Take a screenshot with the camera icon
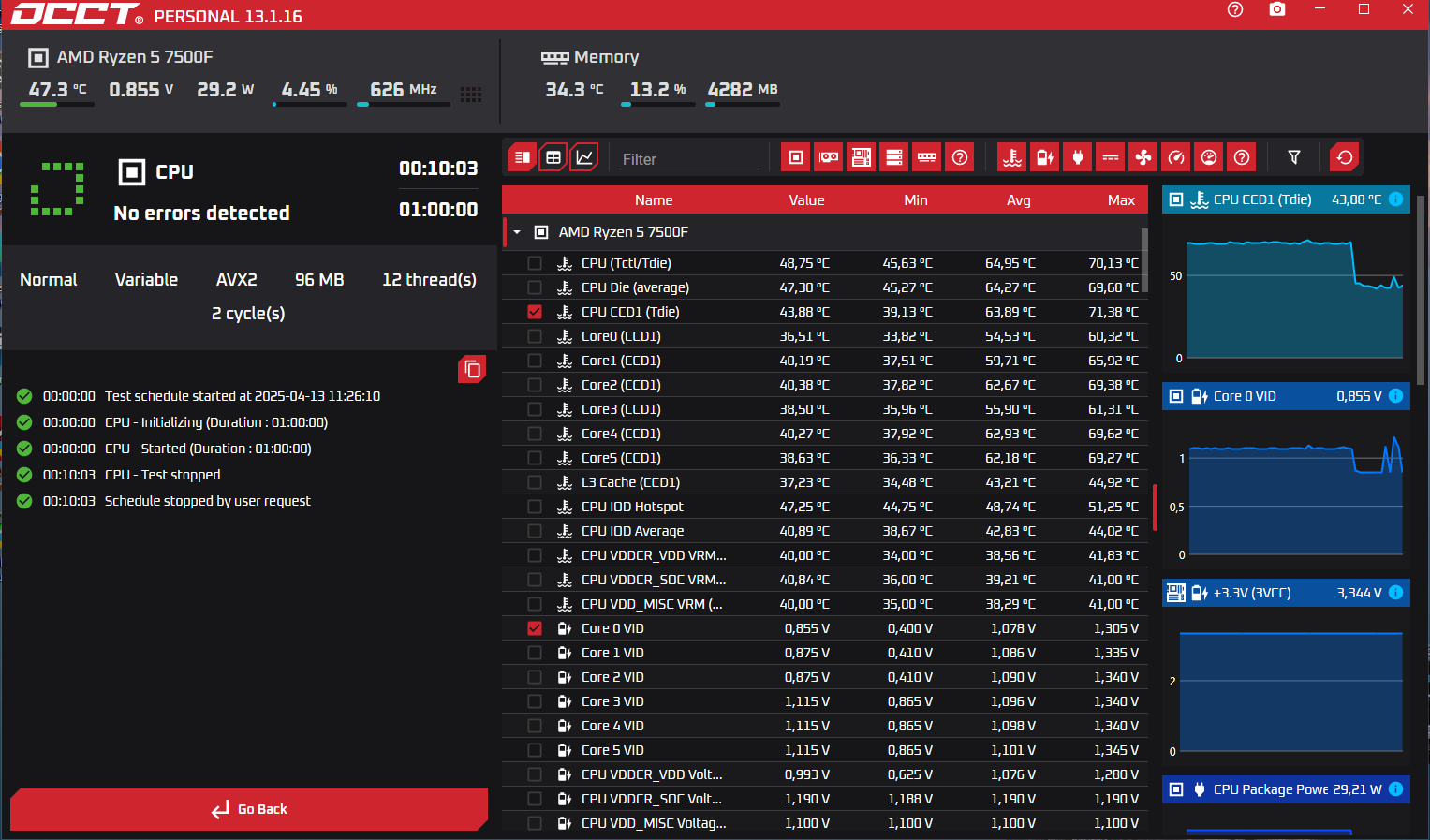 pyautogui.click(x=1277, y=9)
